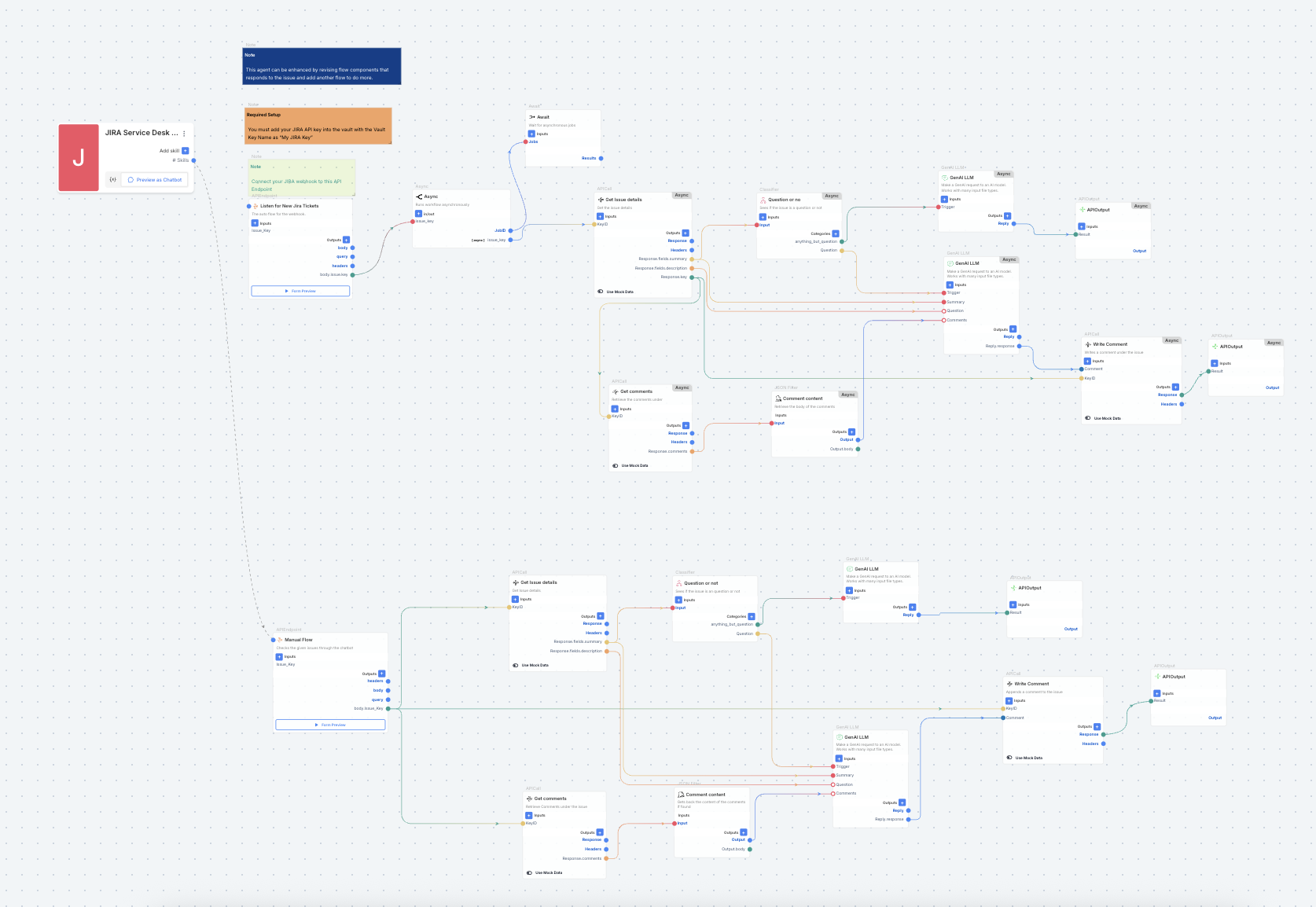Open the JIRA Service Desk three-dot menu
Screen dimensions: 1316x907
coord(185,134)
